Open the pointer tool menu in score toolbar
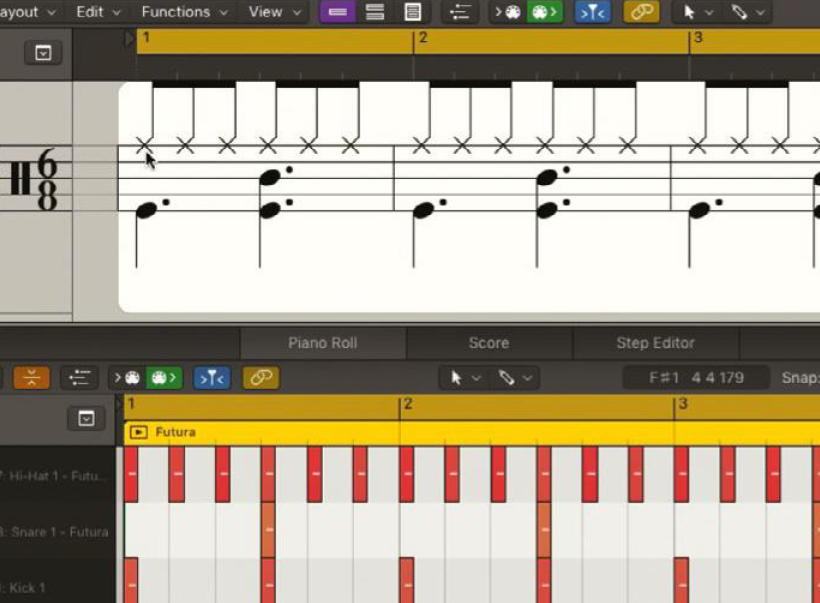 click(x=697, y=12)
